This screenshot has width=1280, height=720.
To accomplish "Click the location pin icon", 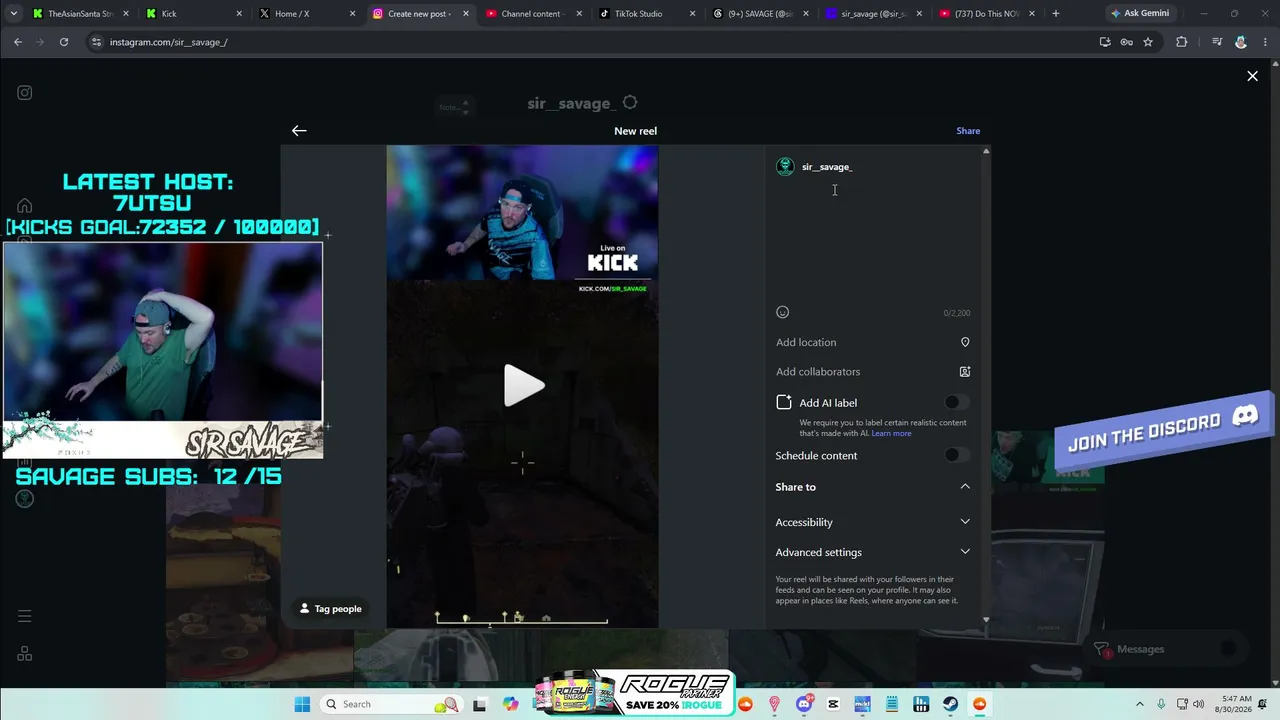I will (965, 342).
